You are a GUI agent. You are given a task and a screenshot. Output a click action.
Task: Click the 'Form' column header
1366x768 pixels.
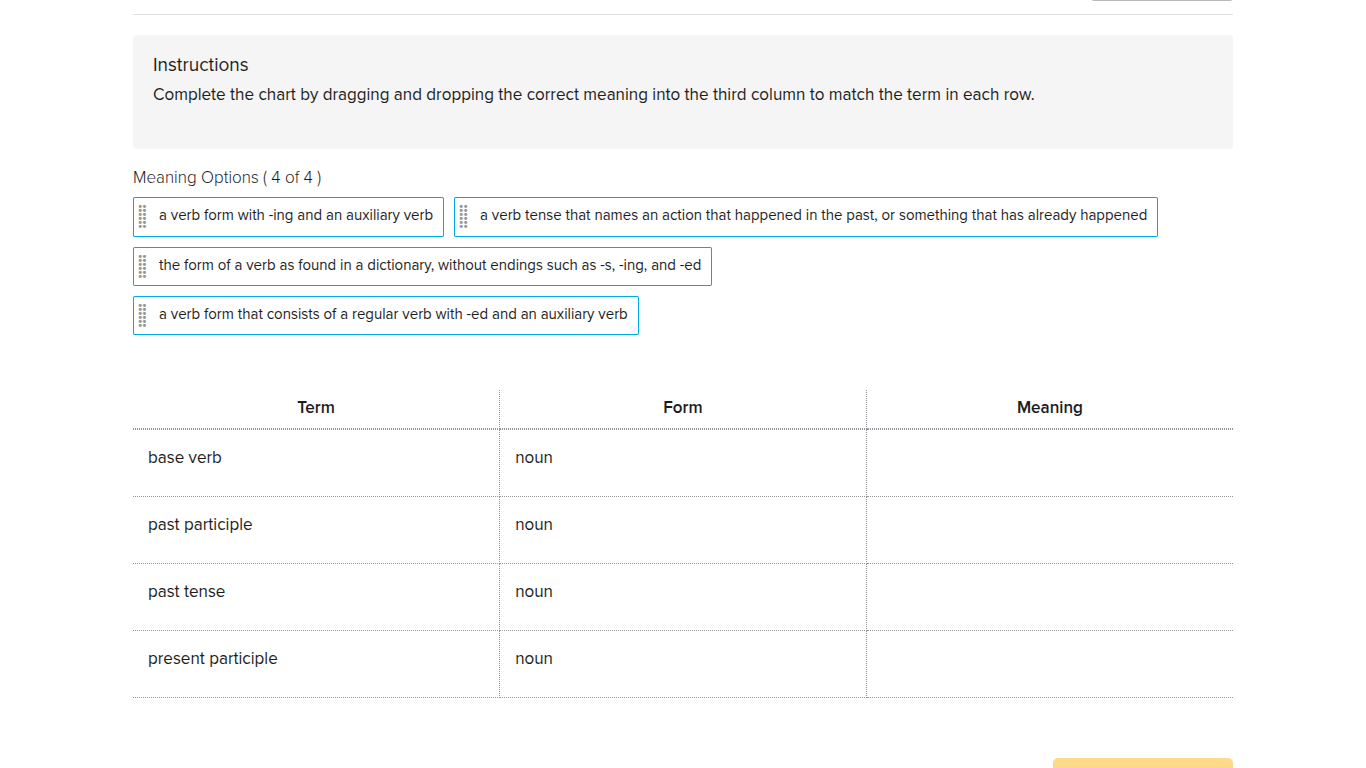point(682,407)
